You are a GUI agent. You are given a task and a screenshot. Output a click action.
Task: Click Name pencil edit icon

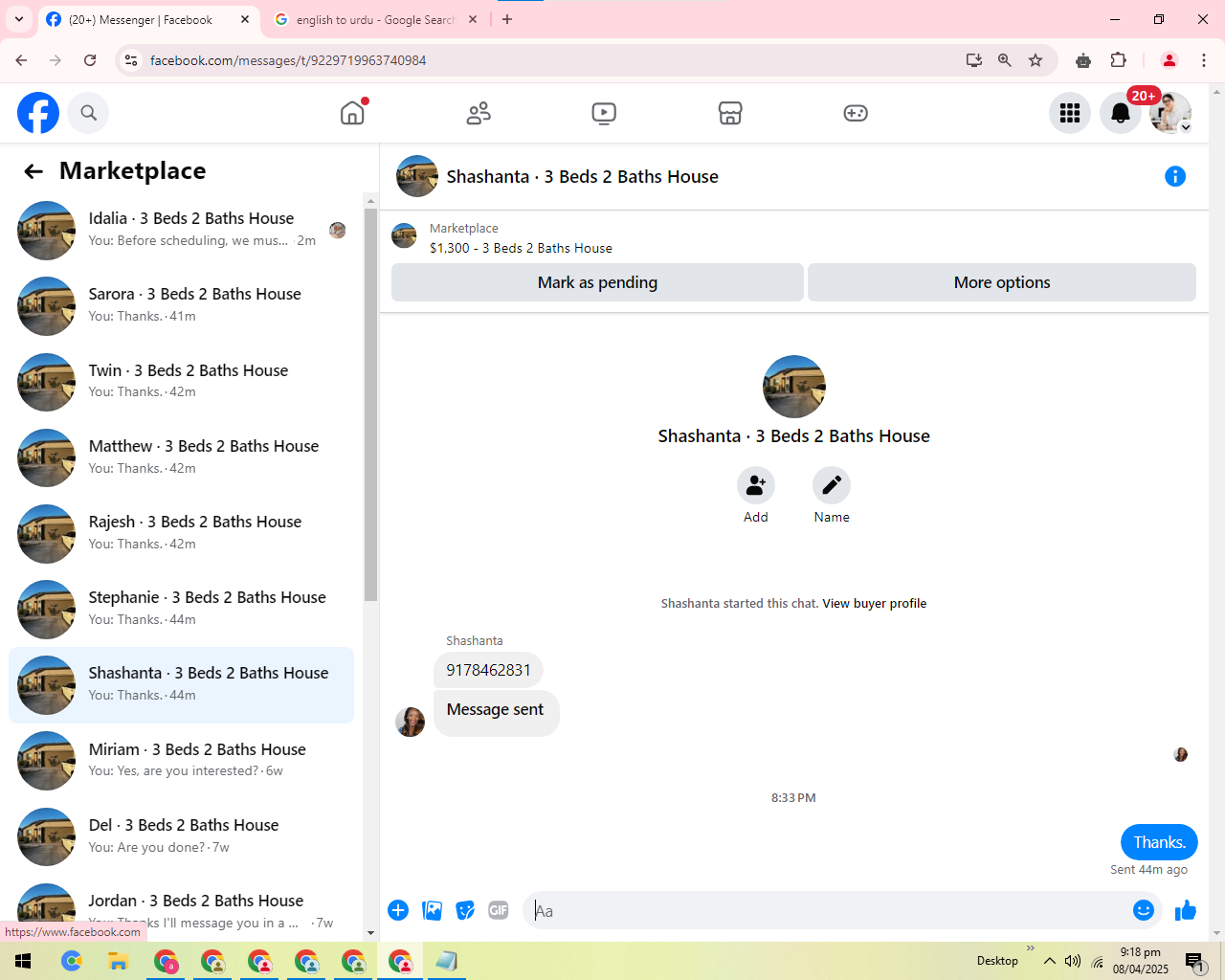coord(832,485)
